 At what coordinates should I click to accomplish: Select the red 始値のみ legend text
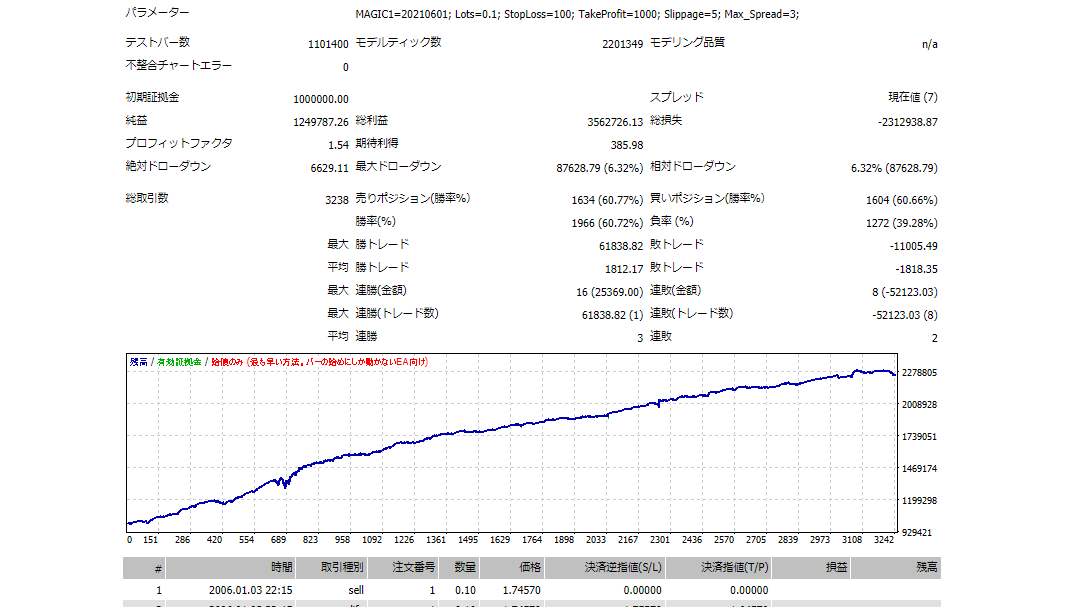pyautogui.click(x=320, y=362)
